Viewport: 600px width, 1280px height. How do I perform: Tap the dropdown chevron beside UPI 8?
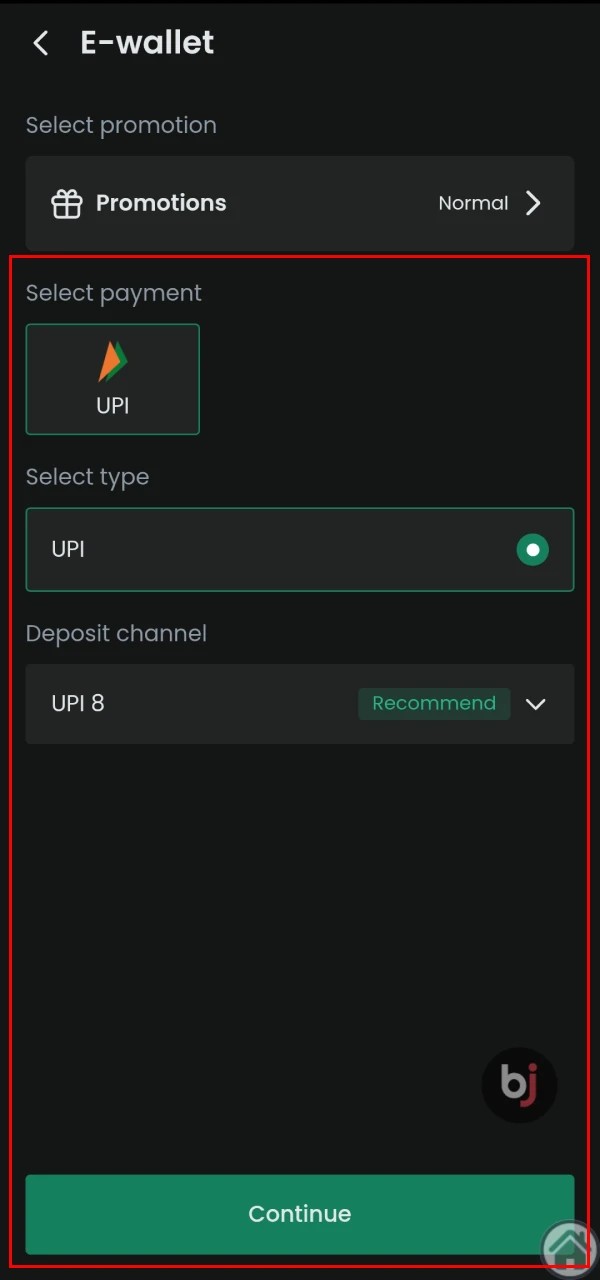pyautogui.click(x=536, y=704)
